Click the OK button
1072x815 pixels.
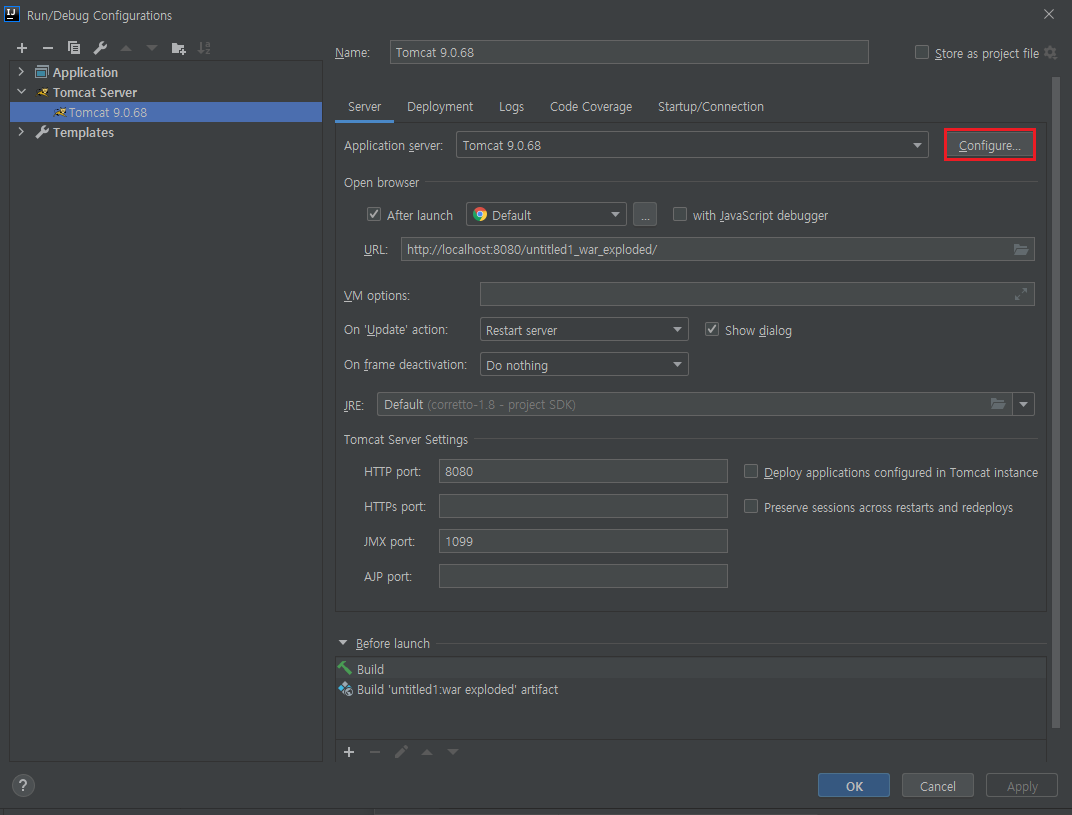coord(854,786)
